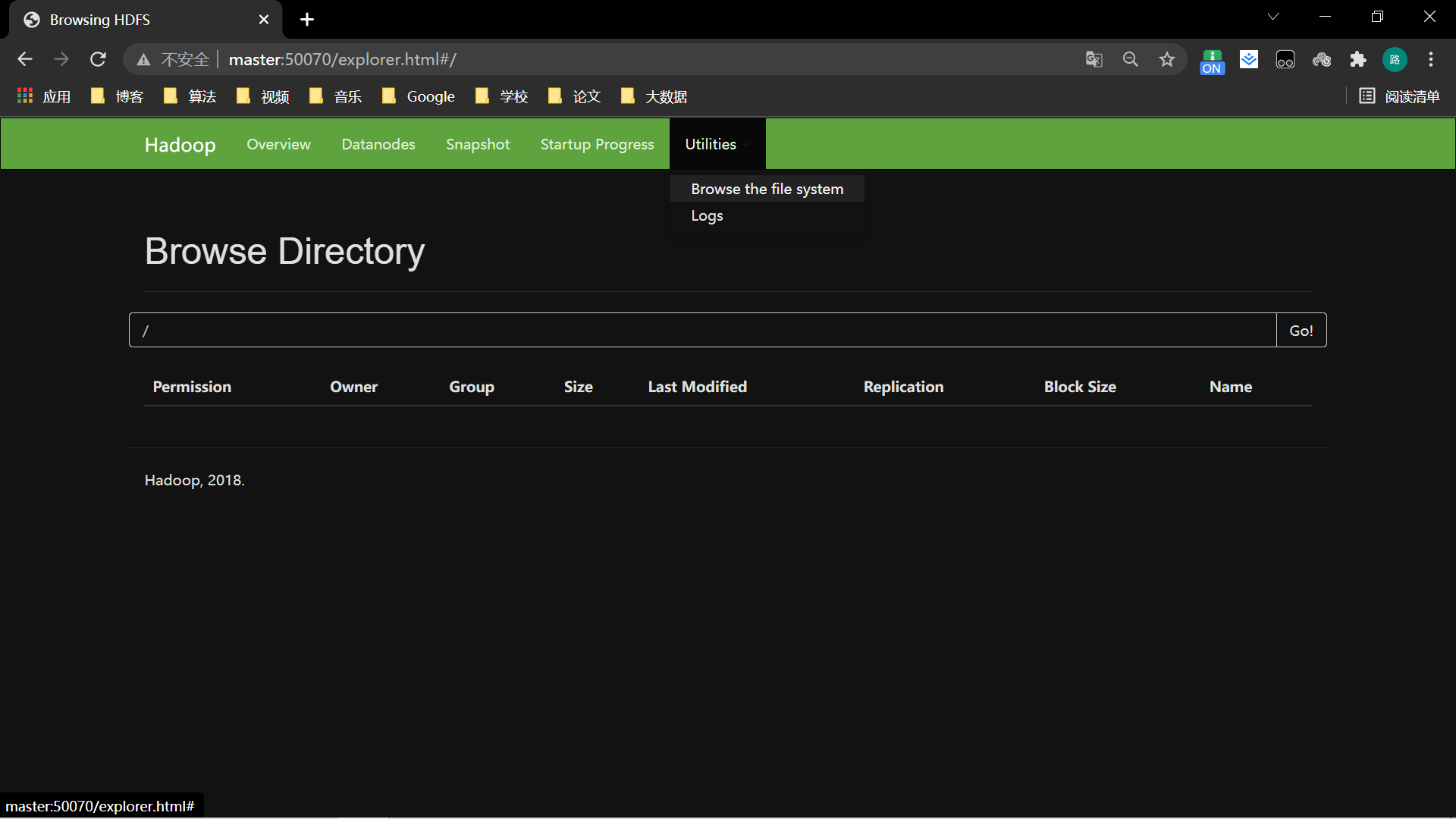The height and width of the screenshot is (819, 1456).
Task: Select Logs from Utilities menu
Action: click(706, 215)
